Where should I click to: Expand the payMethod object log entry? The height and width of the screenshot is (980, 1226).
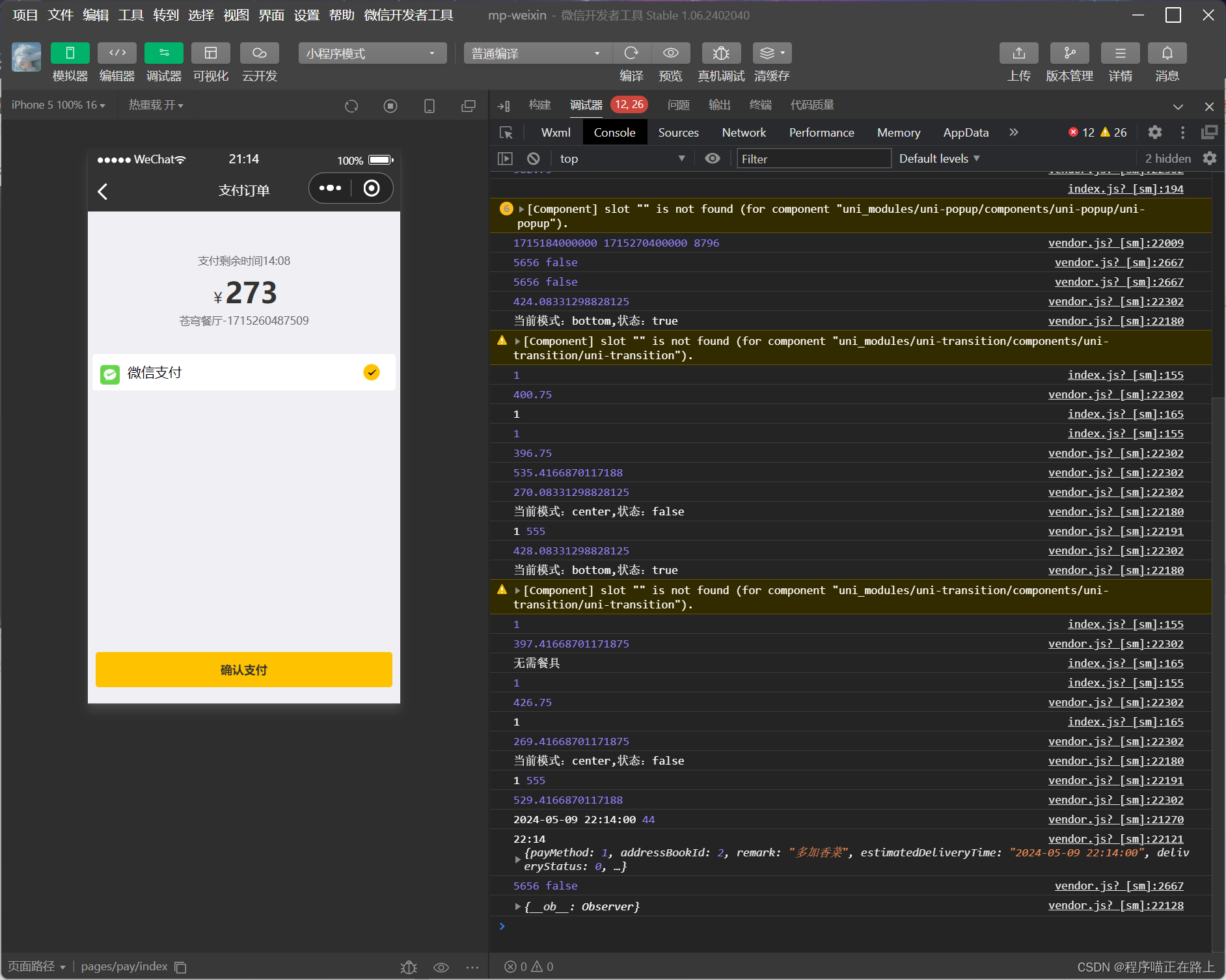point(518,860)
